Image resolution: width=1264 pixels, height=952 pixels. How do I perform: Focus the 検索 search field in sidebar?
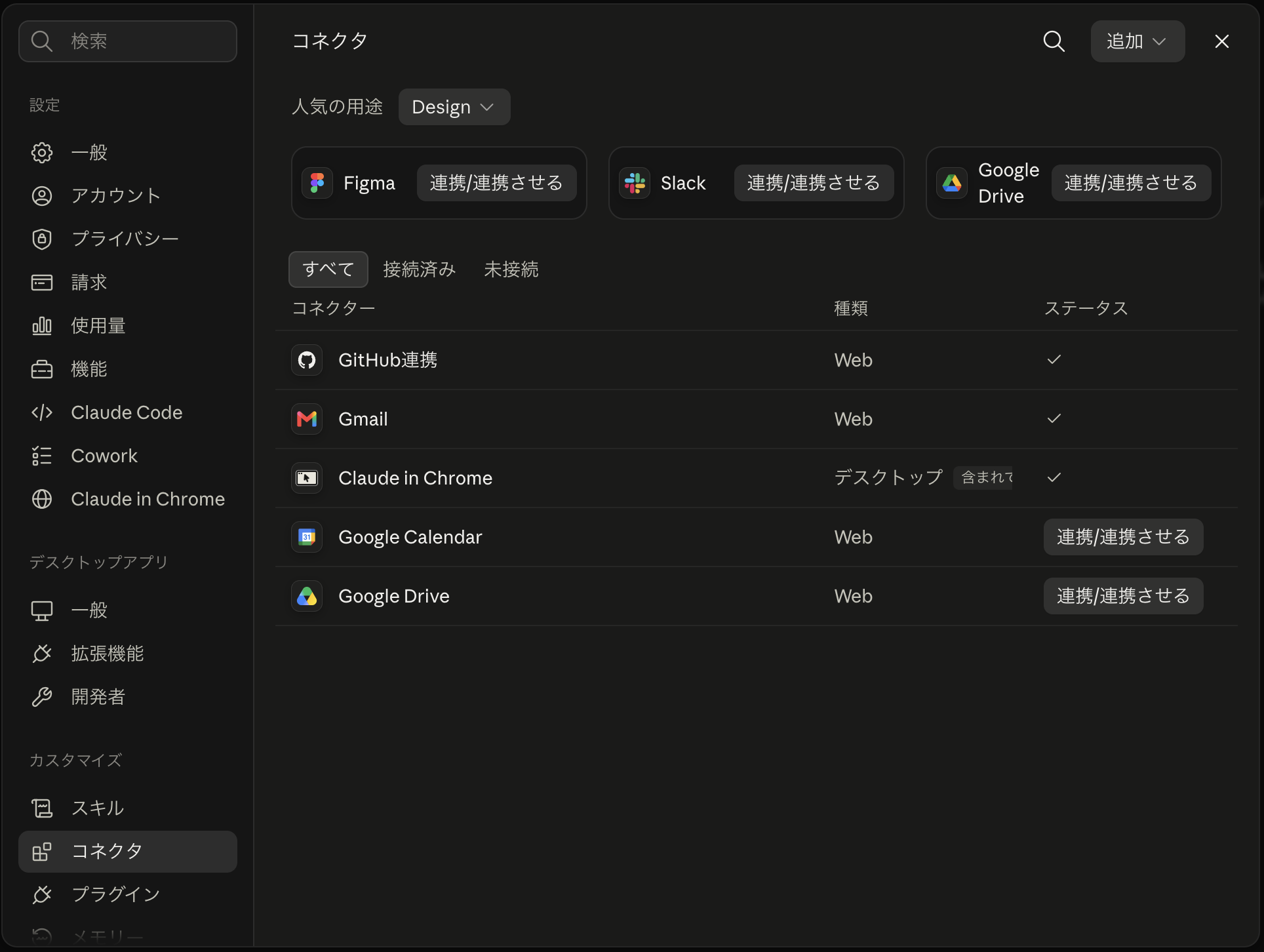tap(128, 41)
